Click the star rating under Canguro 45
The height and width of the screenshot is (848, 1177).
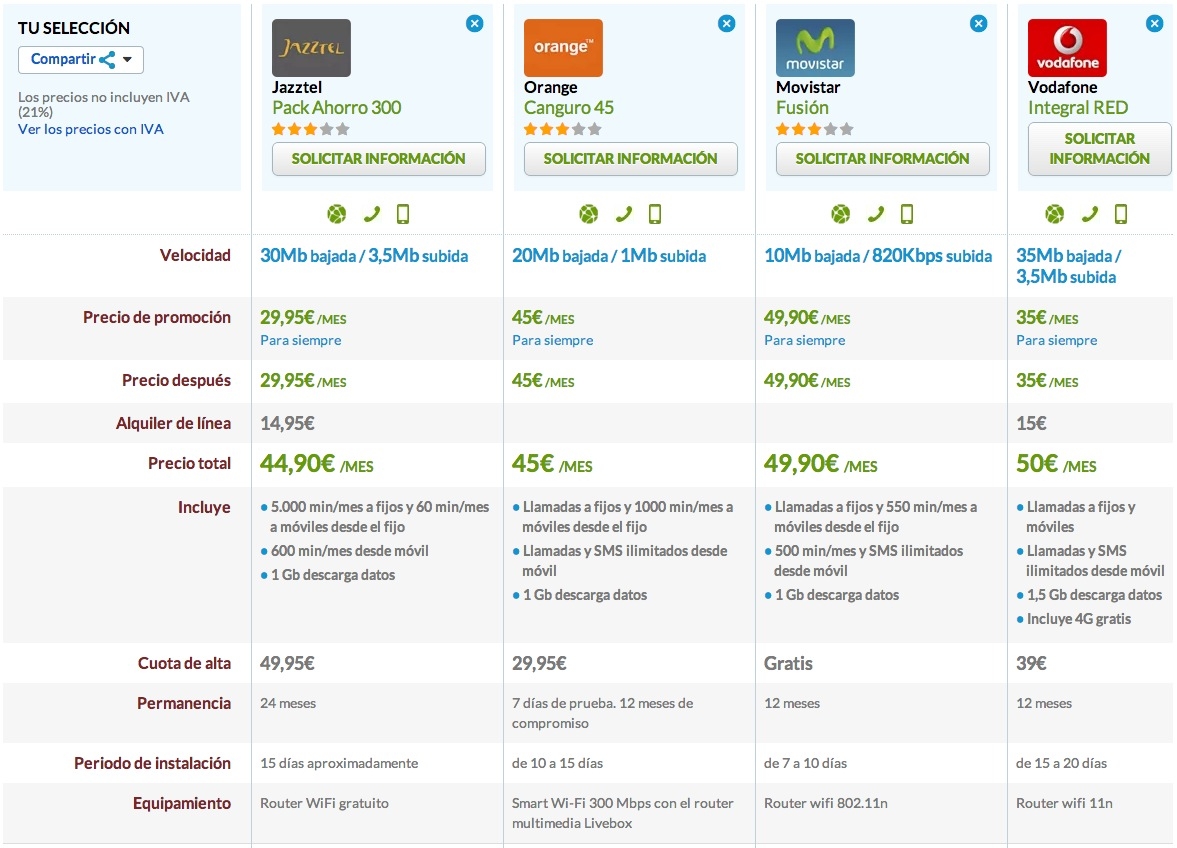[563, 129]
